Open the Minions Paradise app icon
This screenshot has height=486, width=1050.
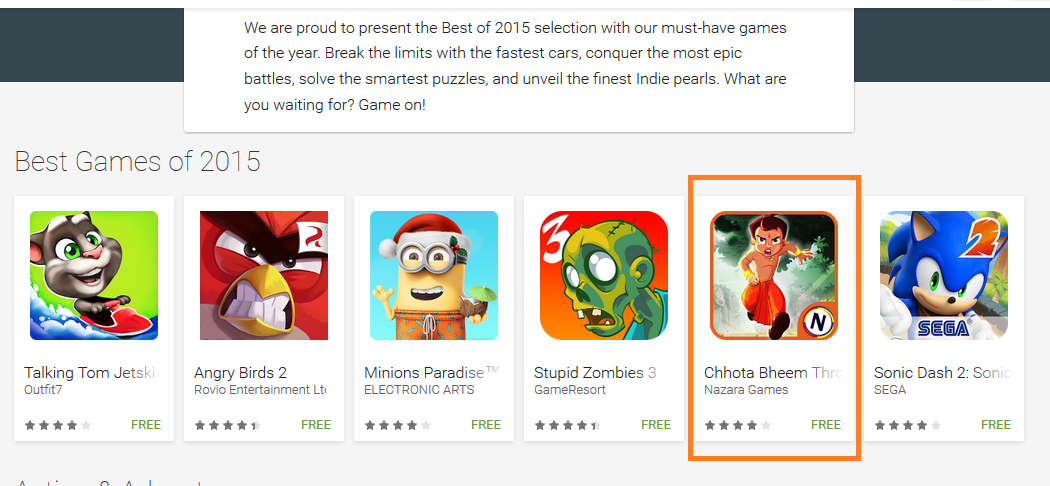click(x=434, y=275)
